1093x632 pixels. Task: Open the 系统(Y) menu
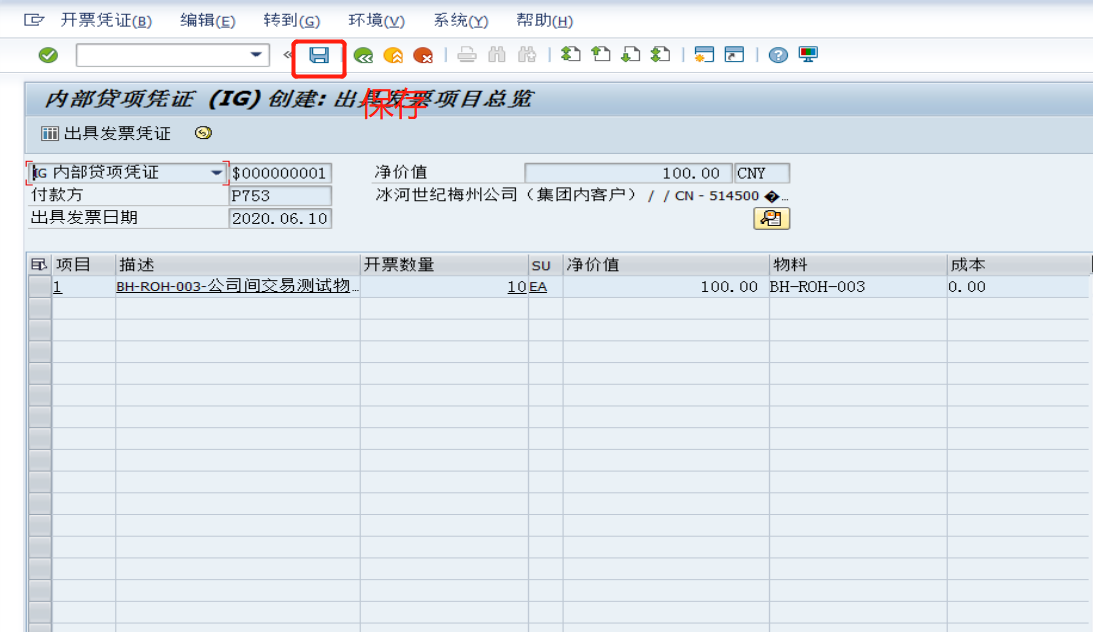pos(461,20)
